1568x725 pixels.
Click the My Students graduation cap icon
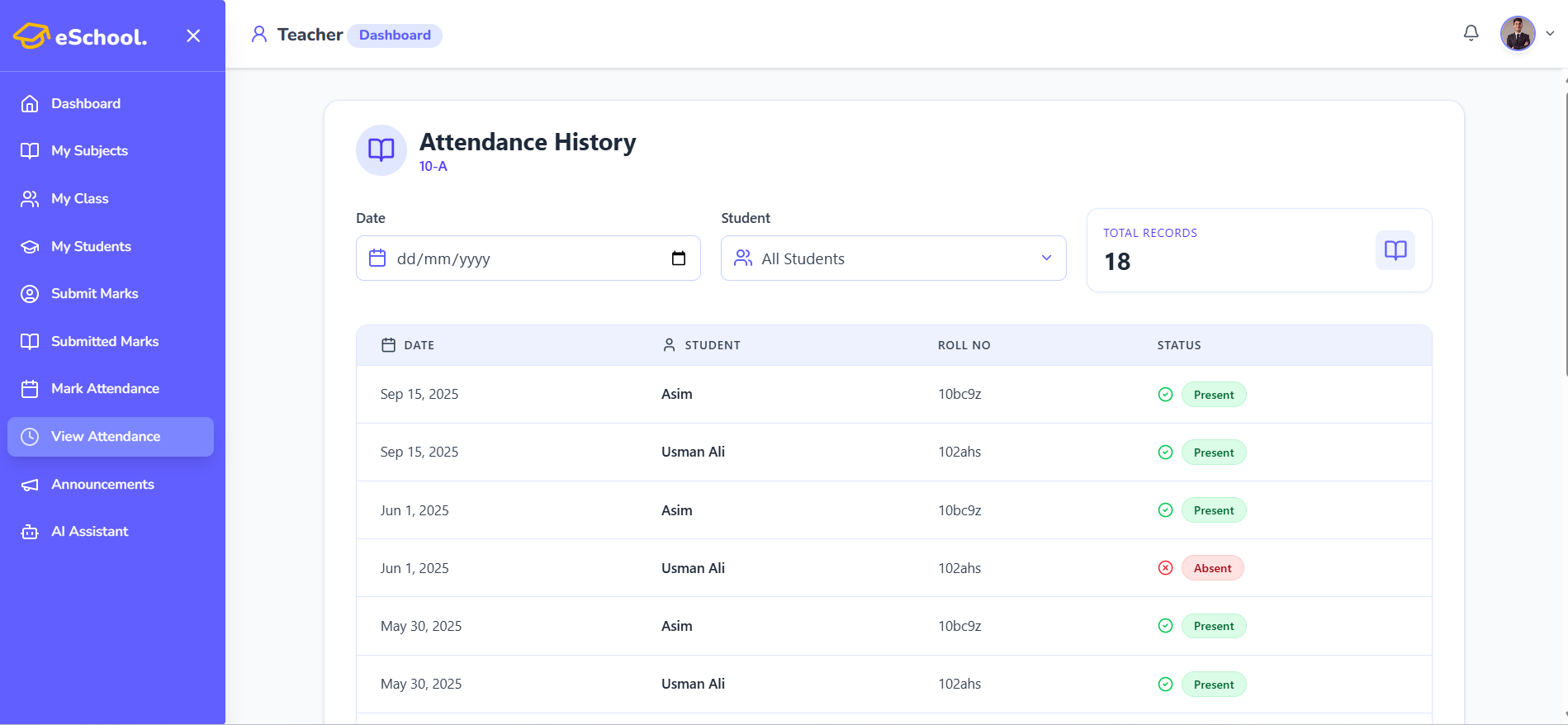point(30,246)
